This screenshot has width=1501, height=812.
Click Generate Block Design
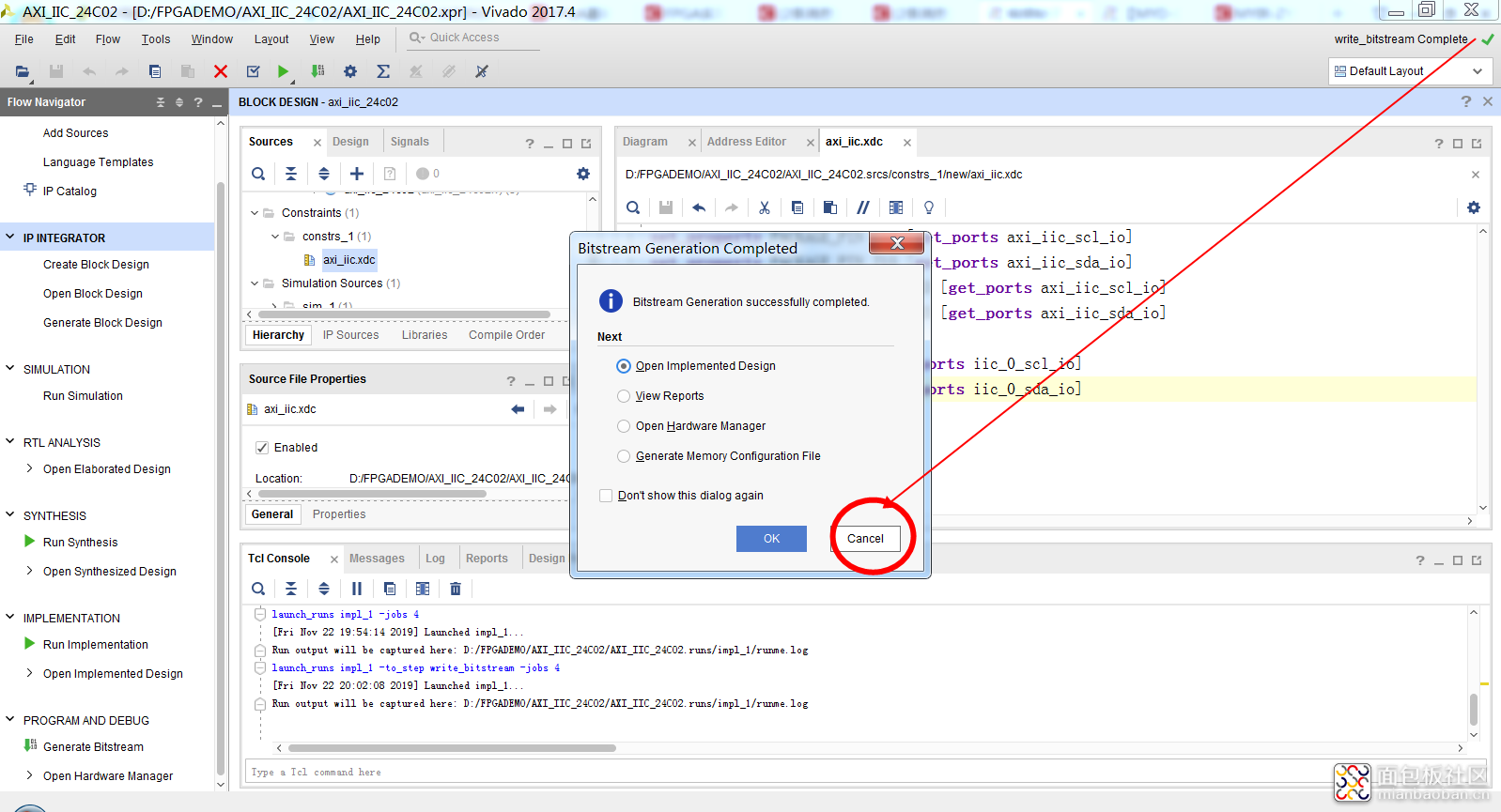(102, 323)
